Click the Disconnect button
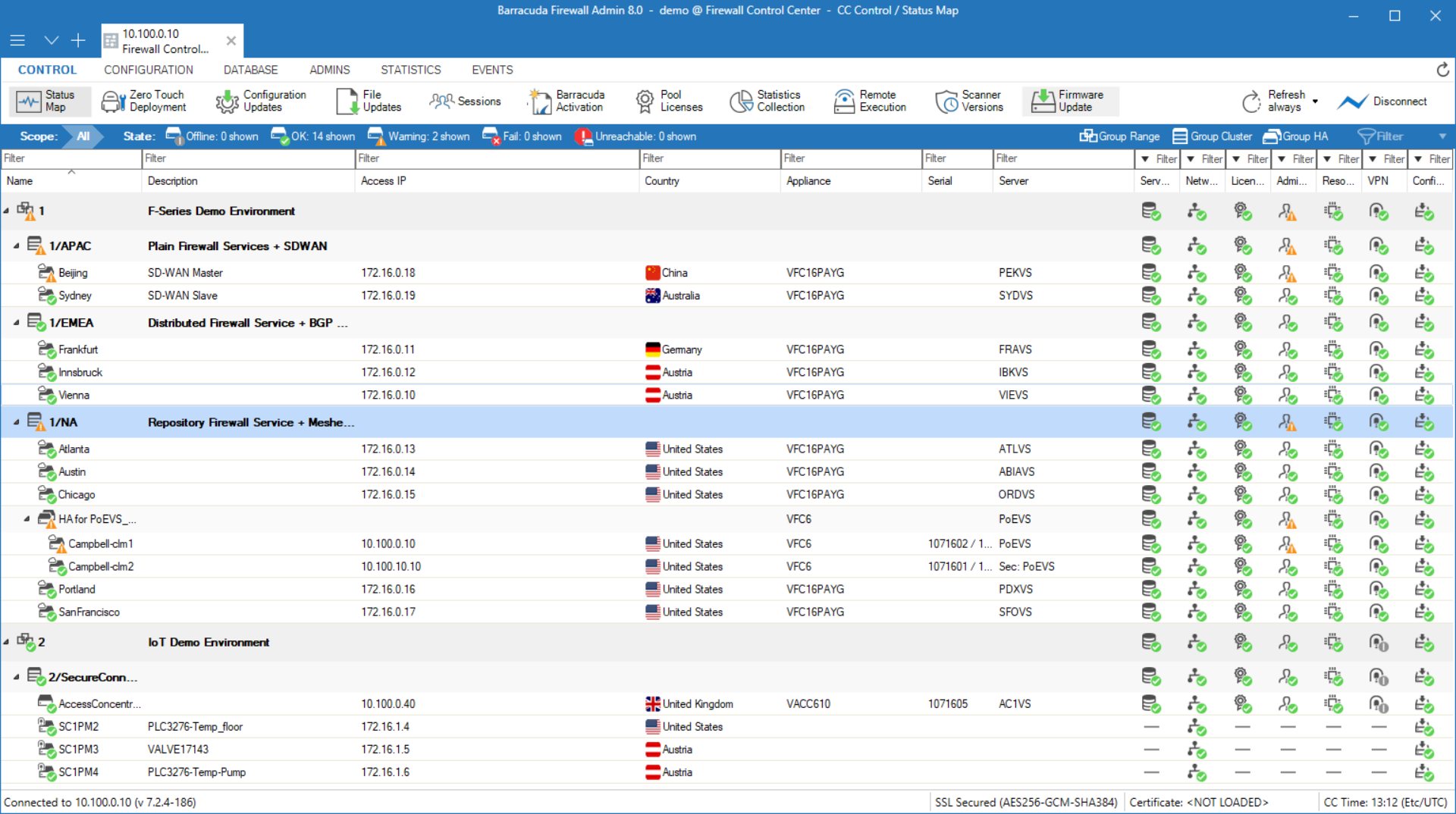 tap(1382, 101)
